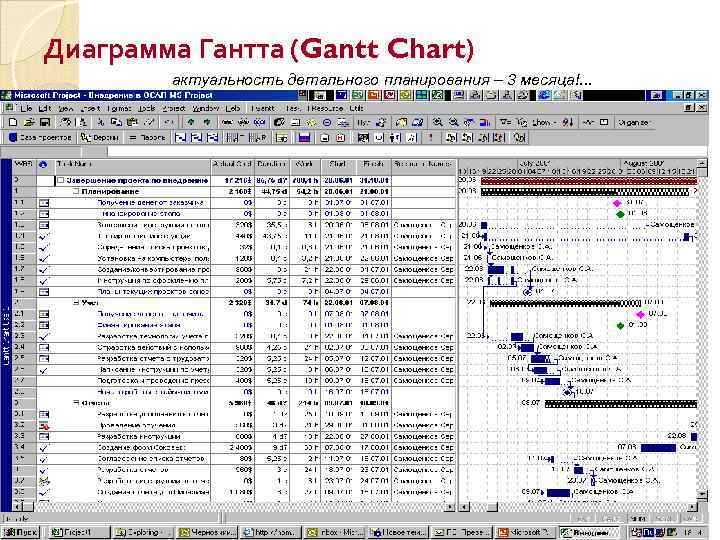Open the Insert menu
The image size is (720, 540).
[90, 108]
